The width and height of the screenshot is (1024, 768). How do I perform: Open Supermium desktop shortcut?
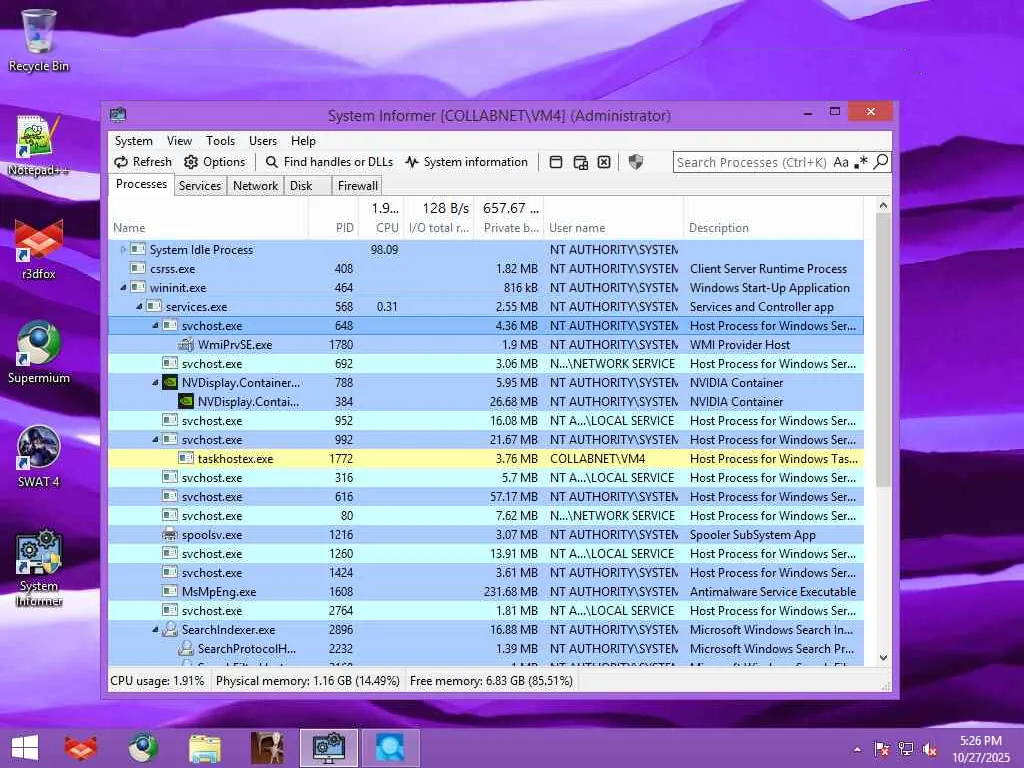39,353
